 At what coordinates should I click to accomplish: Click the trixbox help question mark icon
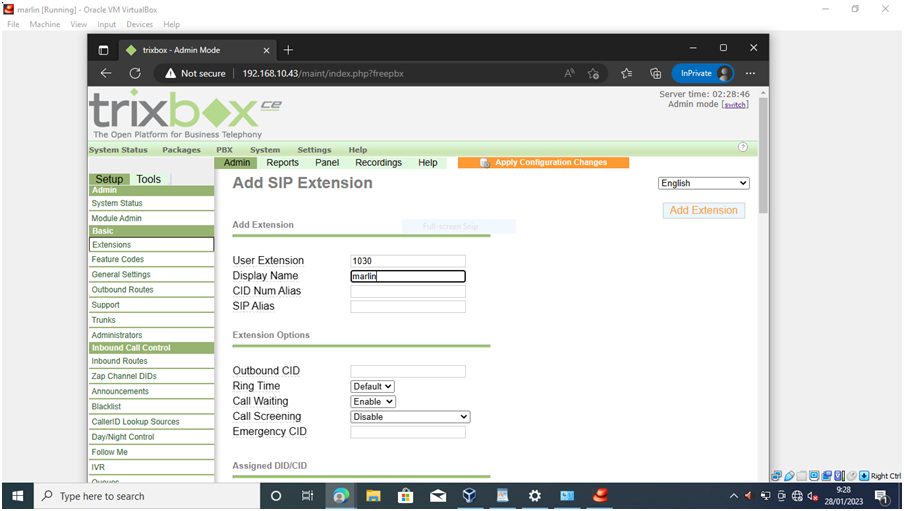(x=743, y=147)
